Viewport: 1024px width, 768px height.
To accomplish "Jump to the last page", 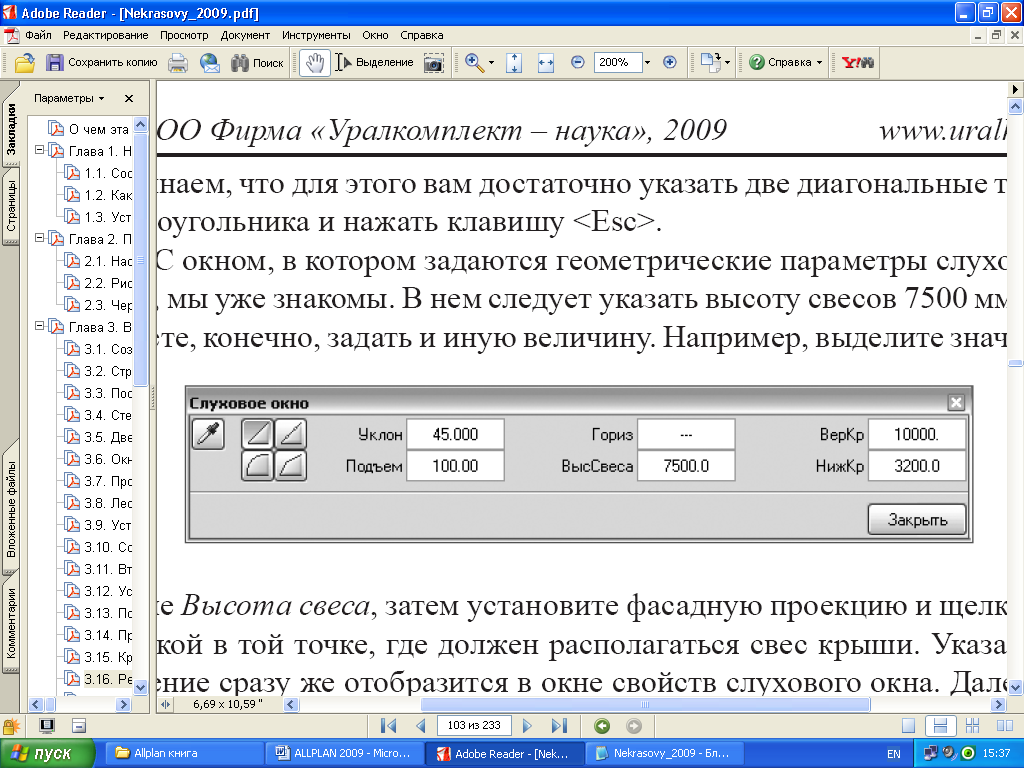I will (x=560, y=726).
